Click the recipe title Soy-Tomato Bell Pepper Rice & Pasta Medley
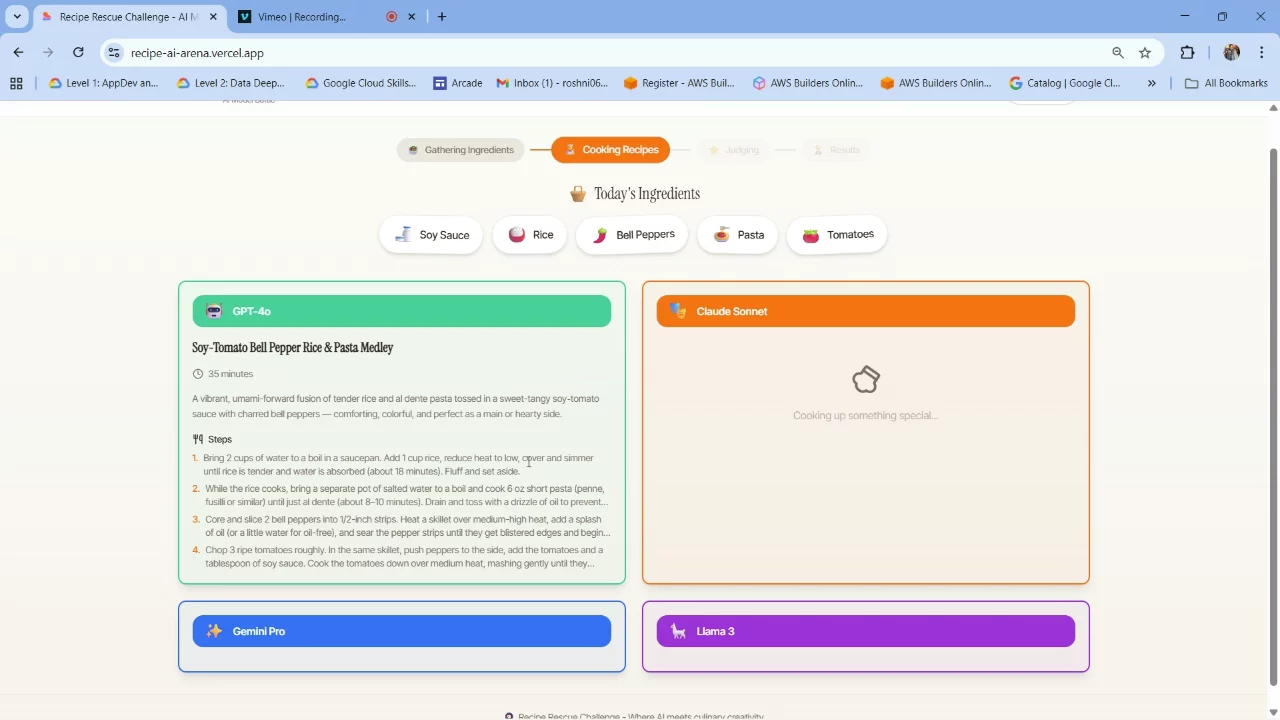This screenshot has height=720, width=1280. point(293,348)
